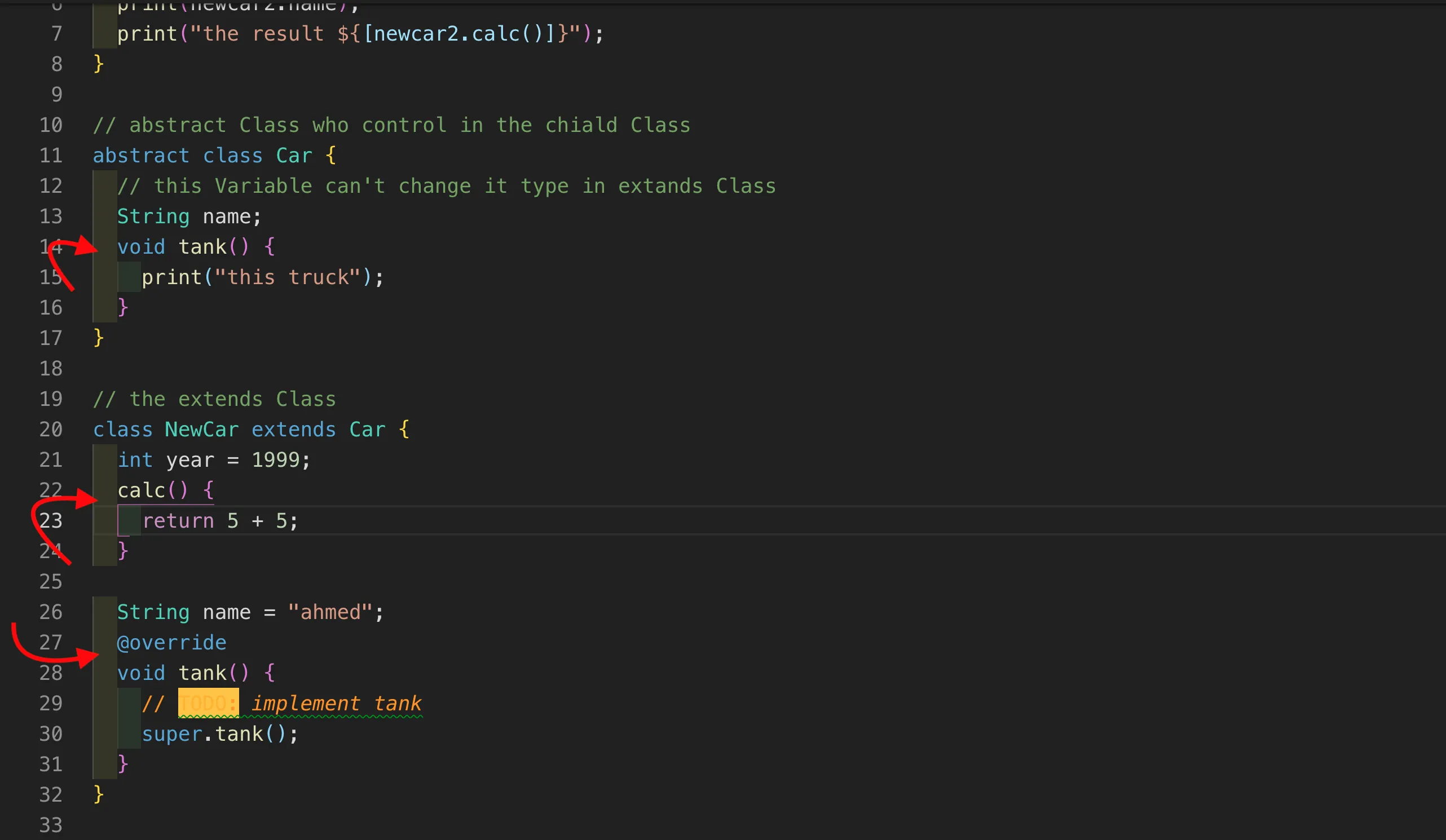1446x840 pixels.
Task: Click 'String' type on line 13
Action: pyautogui.click(x=153, y=216)
